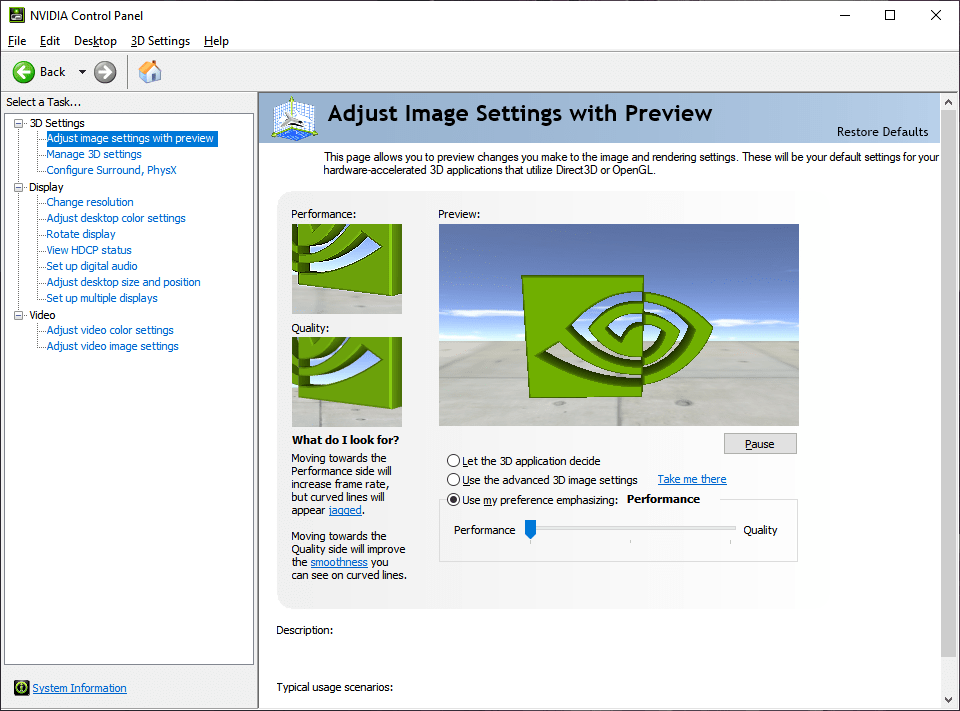This screenshot has height=711, width=960.
Task: Open Adjust video color settings
Action: point(110,330)
